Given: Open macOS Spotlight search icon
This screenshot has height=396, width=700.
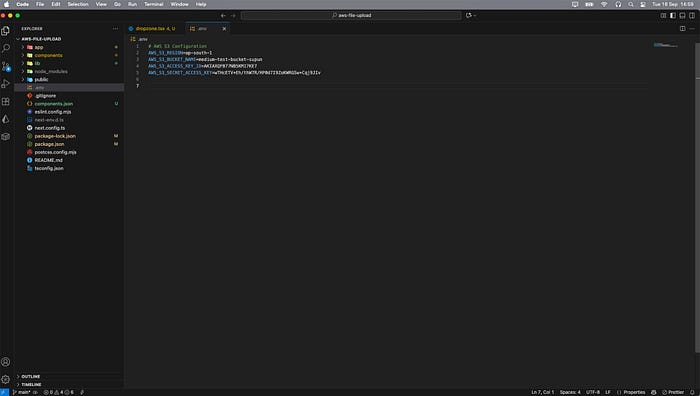Looking at the screenshot, I should click(630, 4).
